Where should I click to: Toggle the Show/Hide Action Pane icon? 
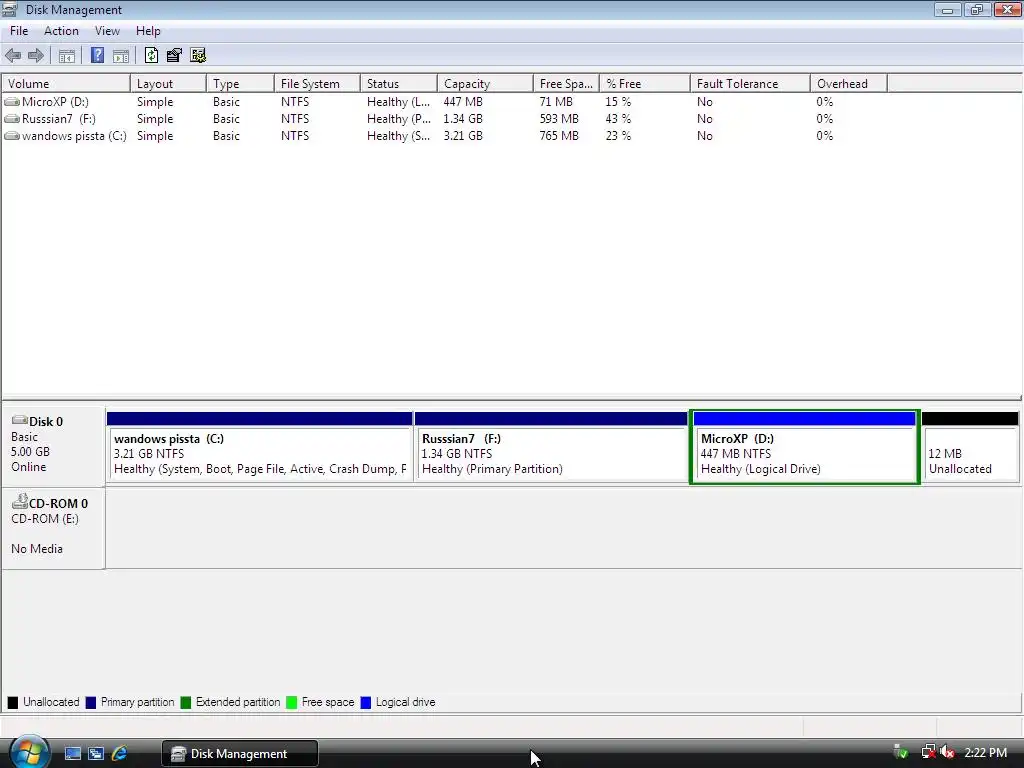(121, 56)
